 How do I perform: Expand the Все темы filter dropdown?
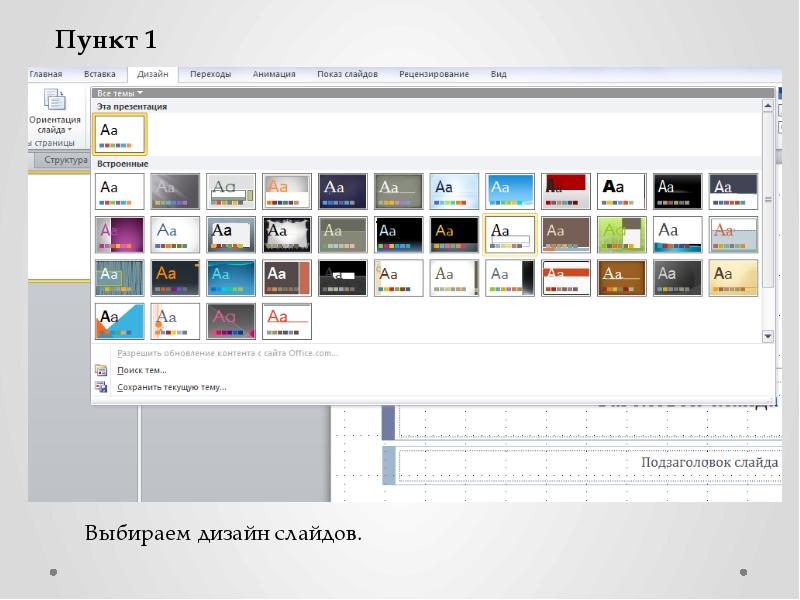[120, 93]
